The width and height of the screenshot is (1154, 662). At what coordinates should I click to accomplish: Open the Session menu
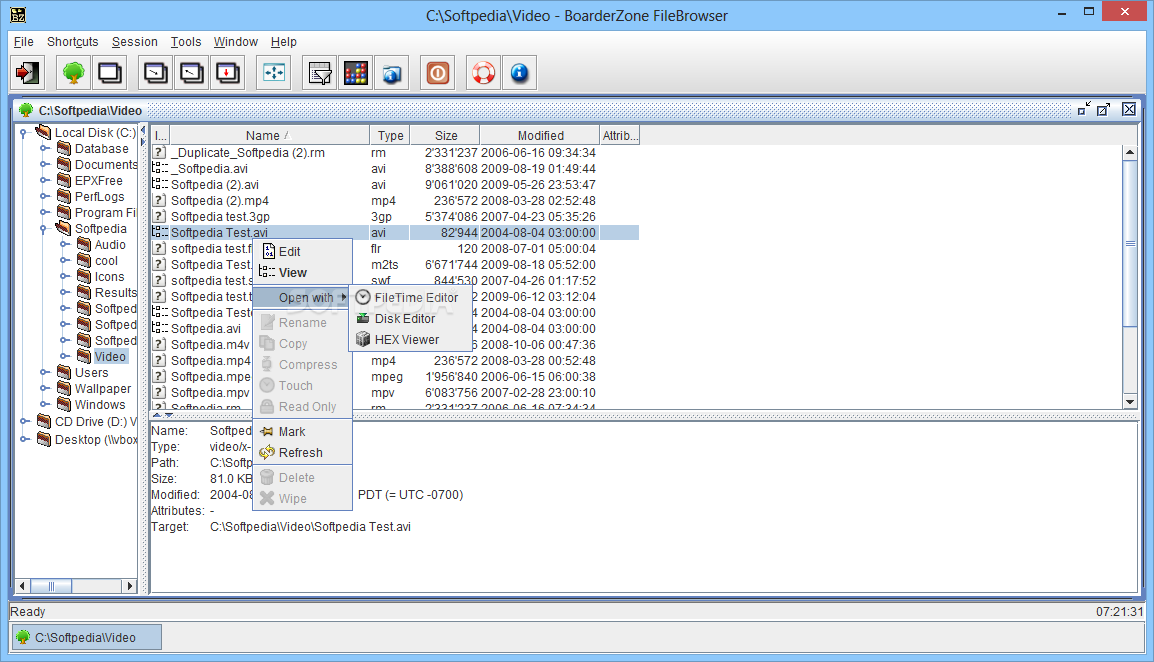[135, 42]
